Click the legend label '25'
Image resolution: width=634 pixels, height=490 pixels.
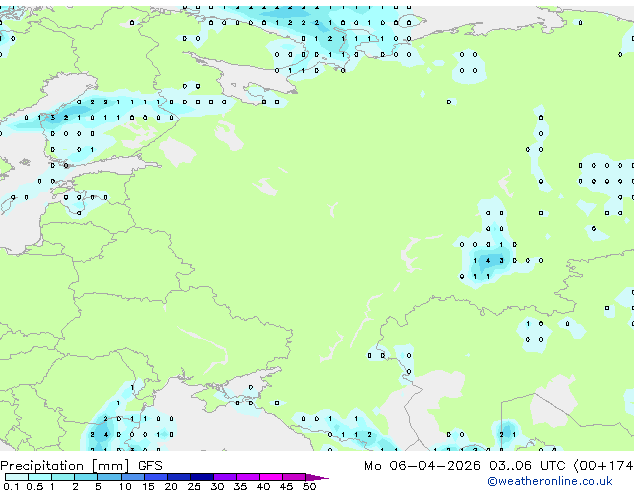coord(194,486)
